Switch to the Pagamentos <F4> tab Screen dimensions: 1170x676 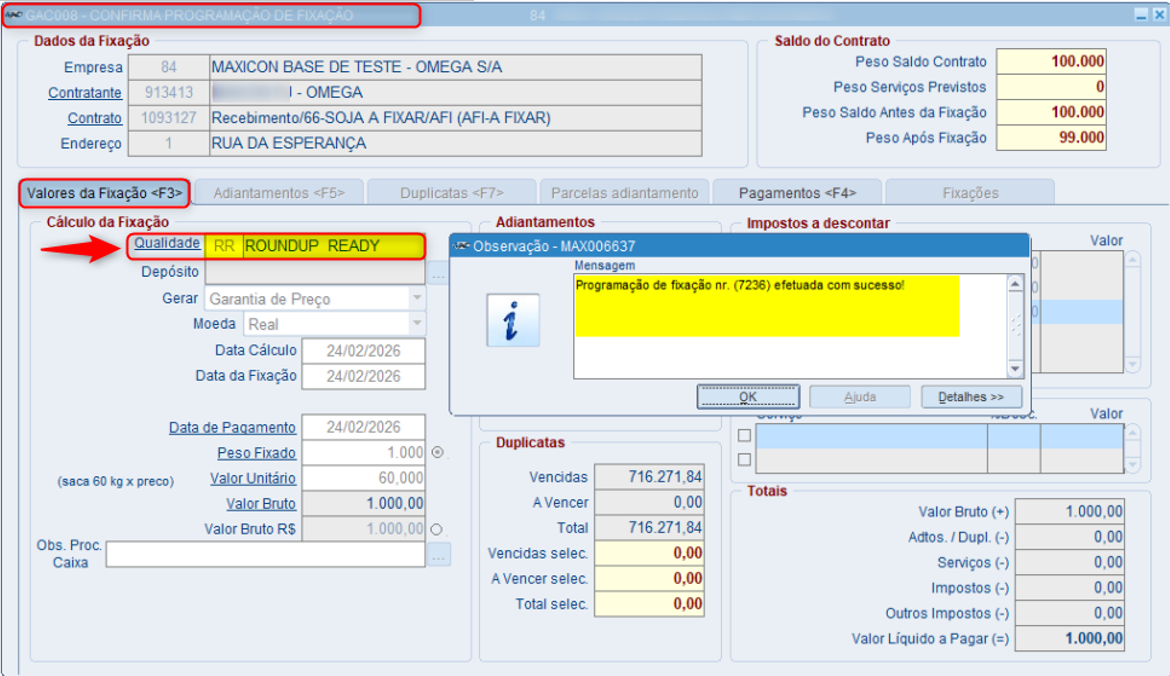click(798, 193)
